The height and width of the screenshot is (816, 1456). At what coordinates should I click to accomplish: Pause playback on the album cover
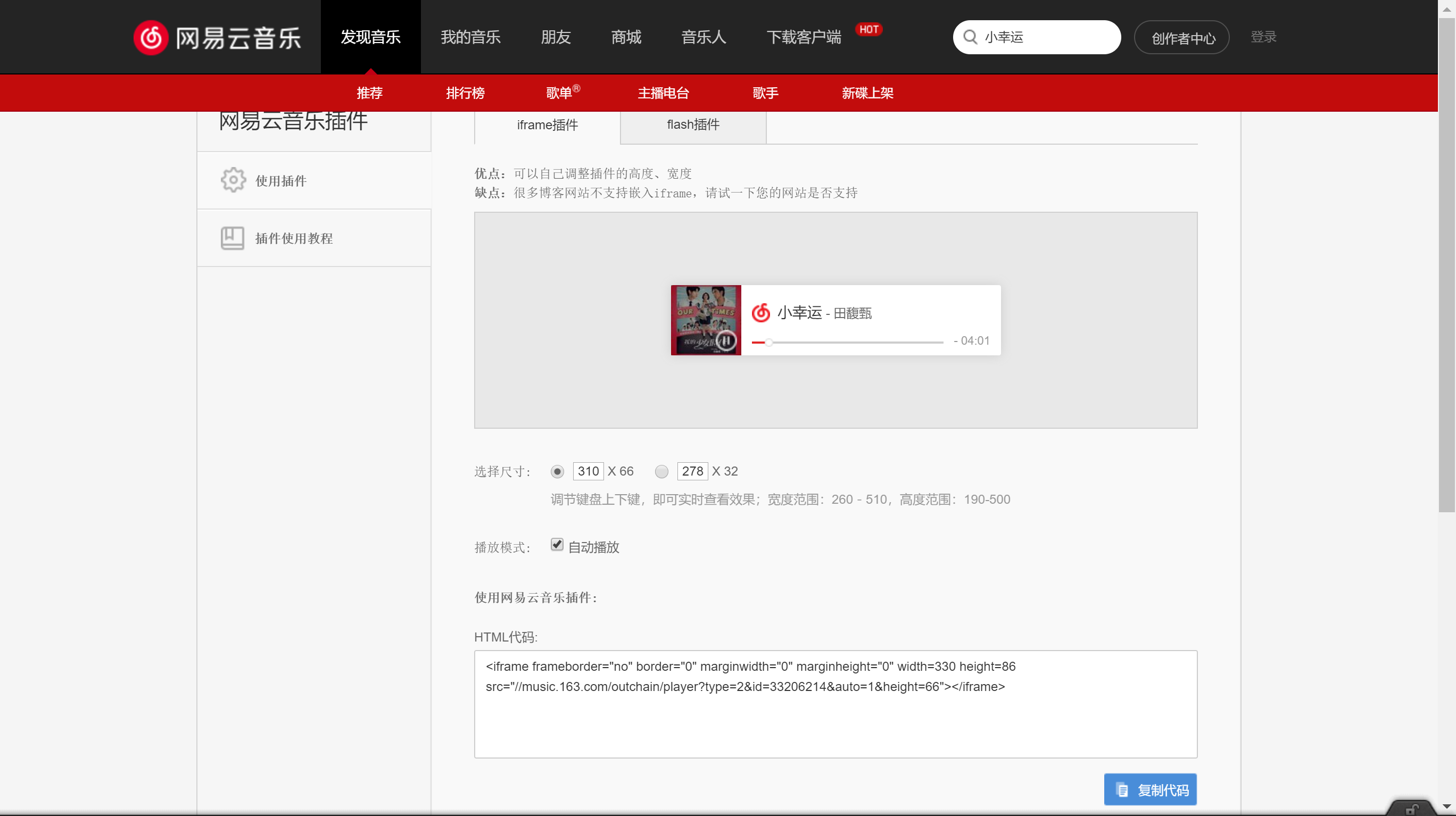pos(726,340)
